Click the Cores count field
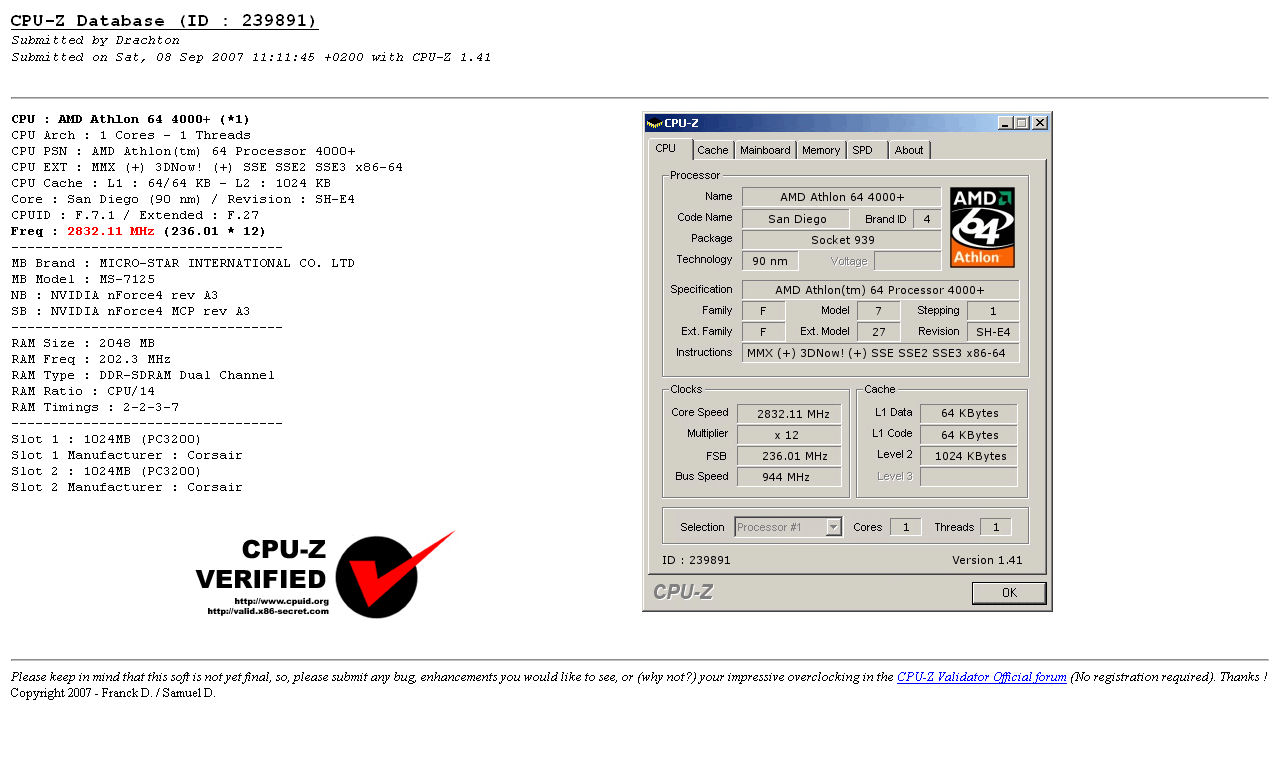This screenshot has height=778, width=1280. pos(905,527)
